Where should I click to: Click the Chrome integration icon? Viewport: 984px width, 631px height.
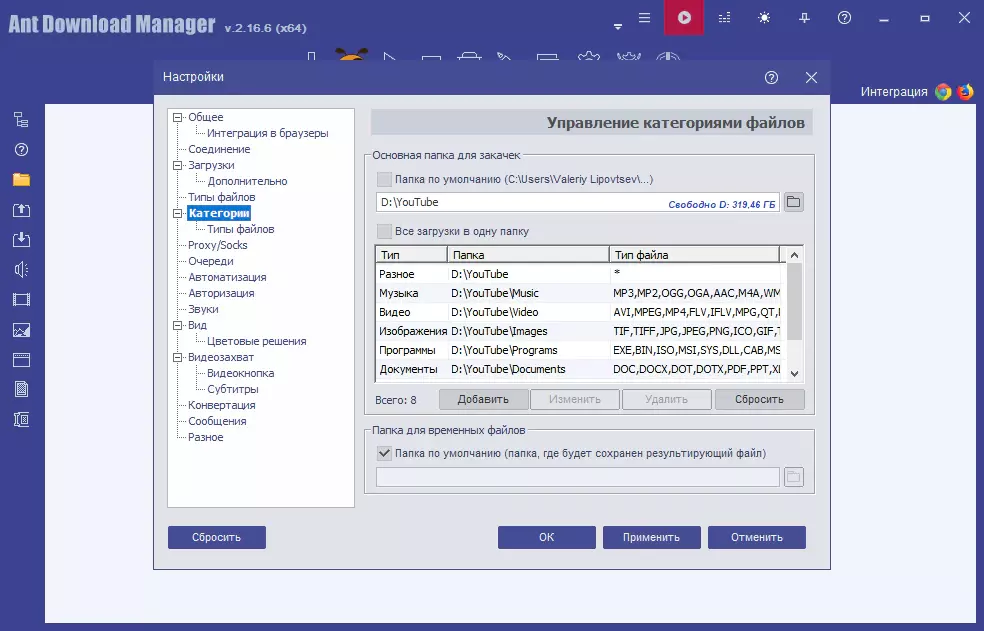point(943,92)
